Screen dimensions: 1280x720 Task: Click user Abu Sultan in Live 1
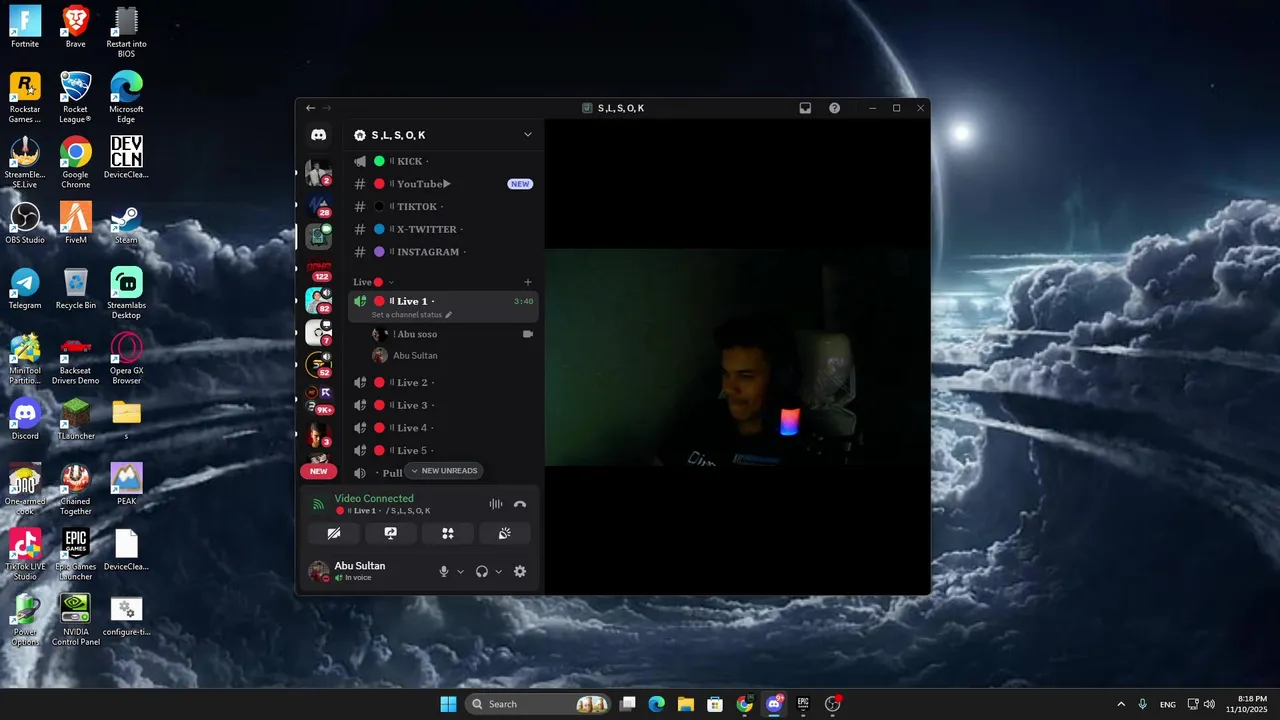pyautogui.click(x=453, y=356)
